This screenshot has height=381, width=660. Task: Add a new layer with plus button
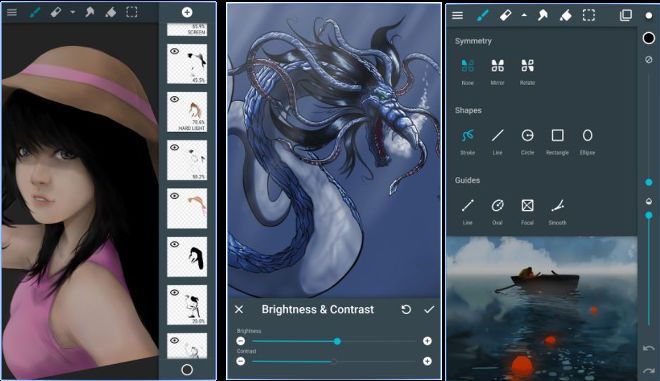point(187,12)
